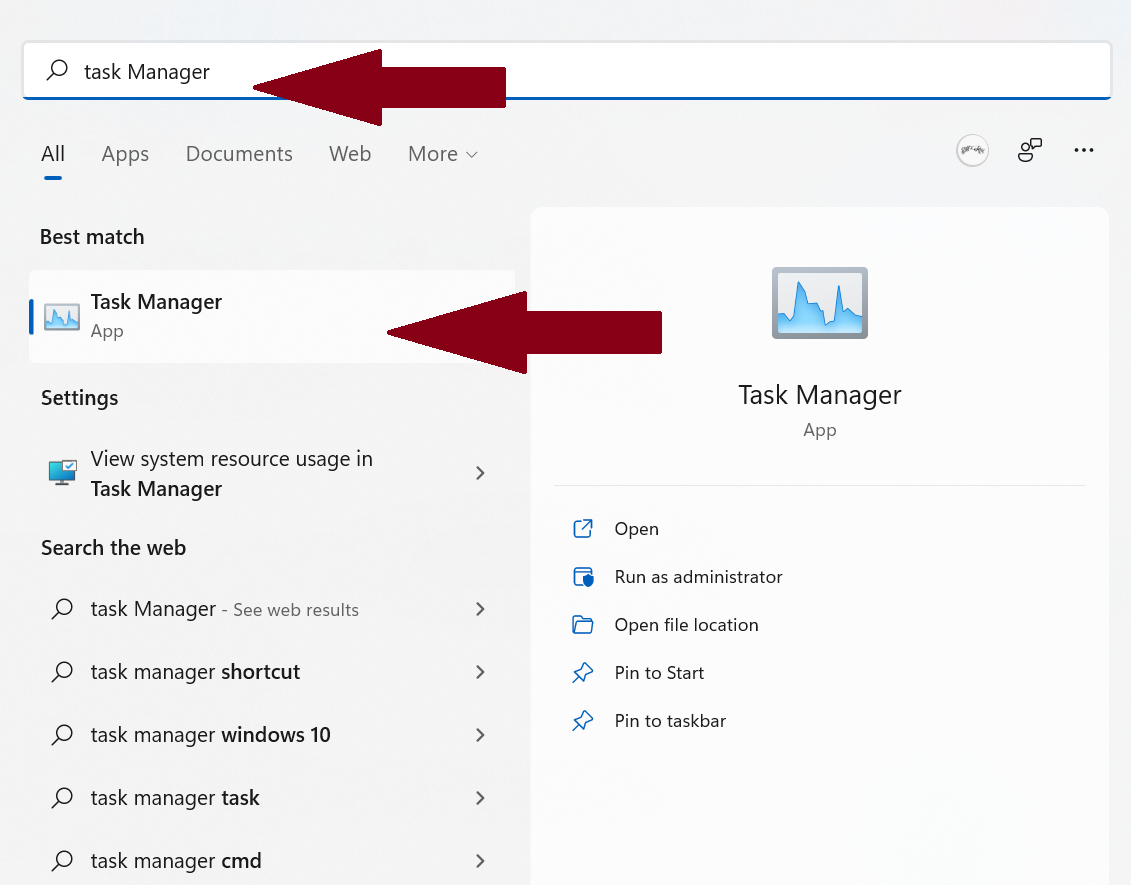Select 'task manager task' suggestion

(x=272, y=798)
